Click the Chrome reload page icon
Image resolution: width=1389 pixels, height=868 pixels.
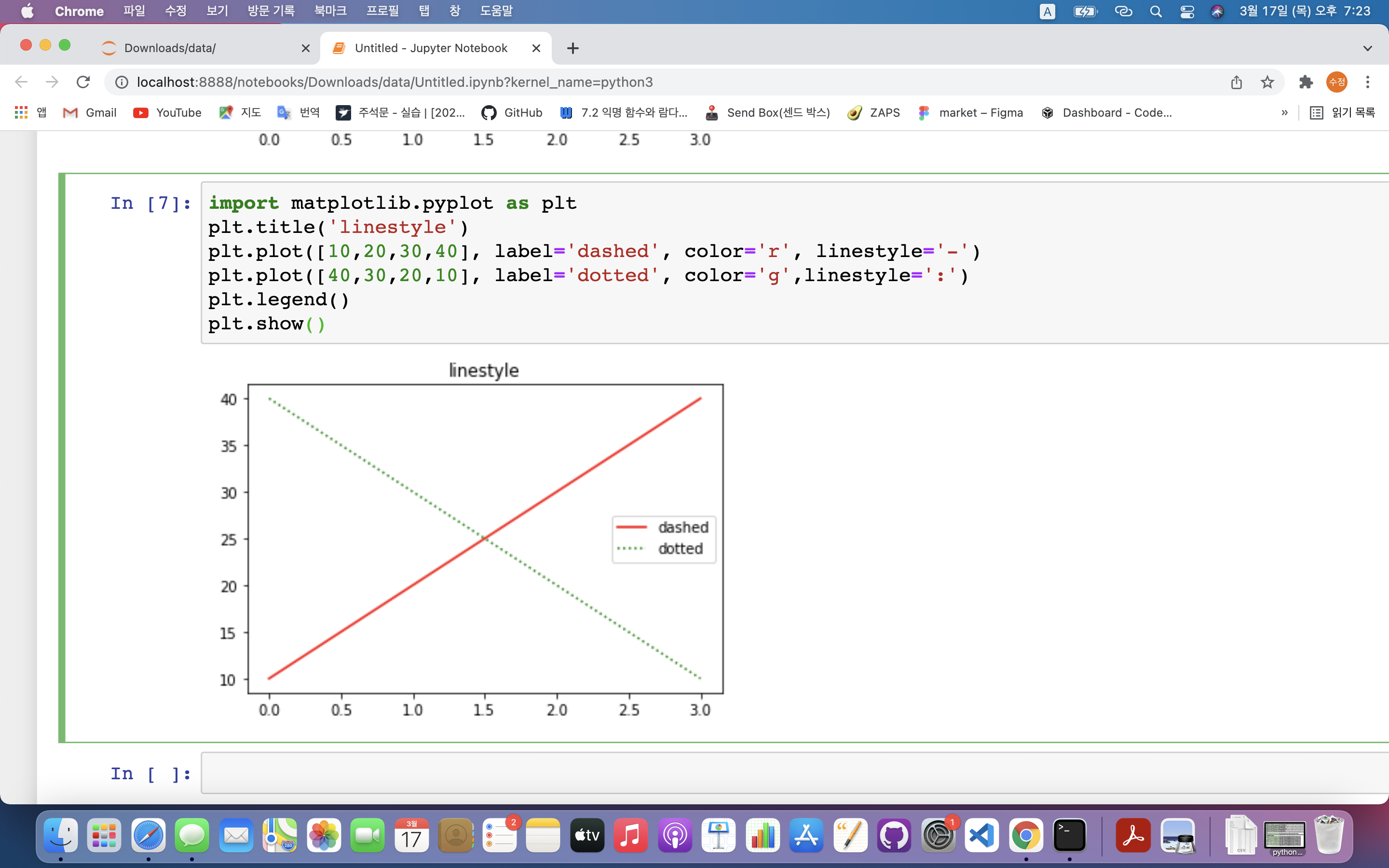coord(83,82)
